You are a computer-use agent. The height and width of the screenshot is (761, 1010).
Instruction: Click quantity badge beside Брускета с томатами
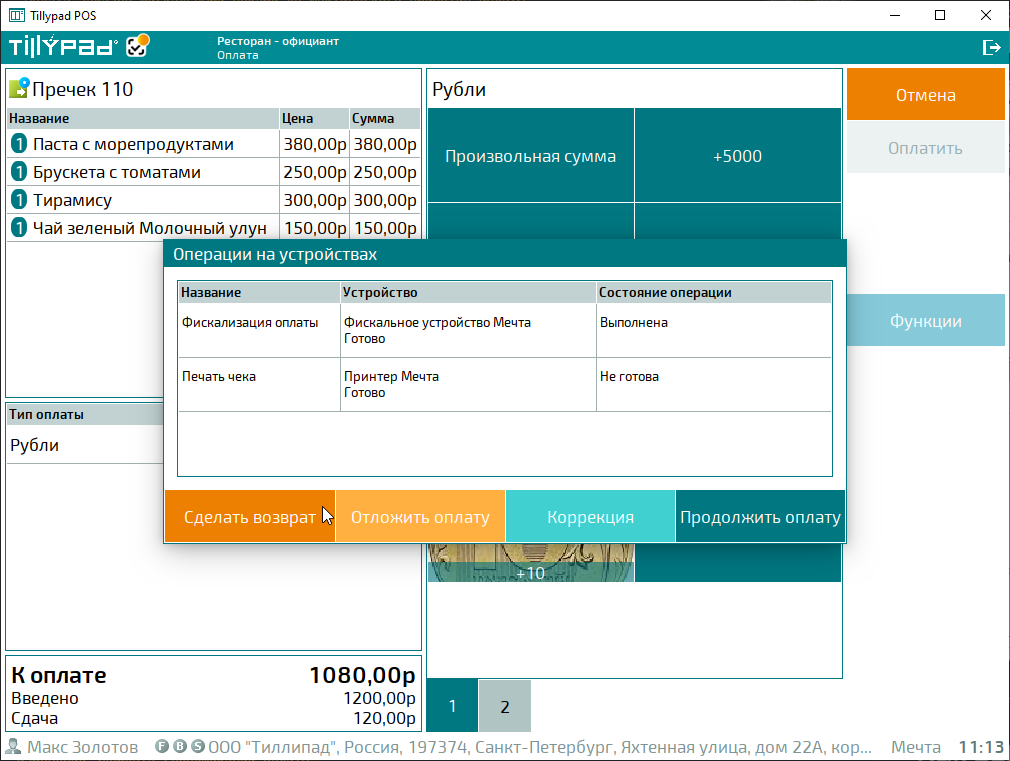(x=18, y=172)
